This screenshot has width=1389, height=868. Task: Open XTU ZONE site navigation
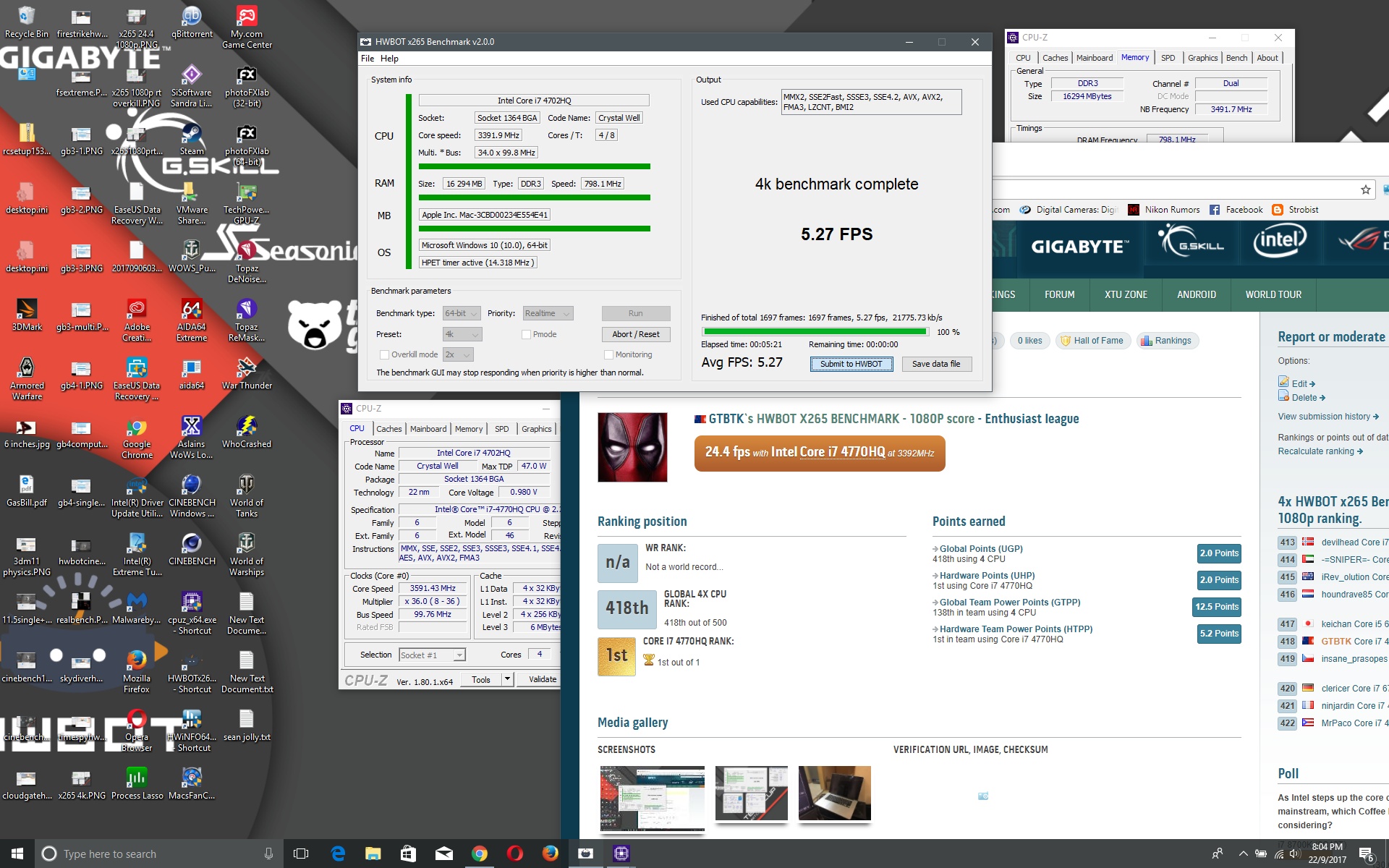(x=1126, y=294)
